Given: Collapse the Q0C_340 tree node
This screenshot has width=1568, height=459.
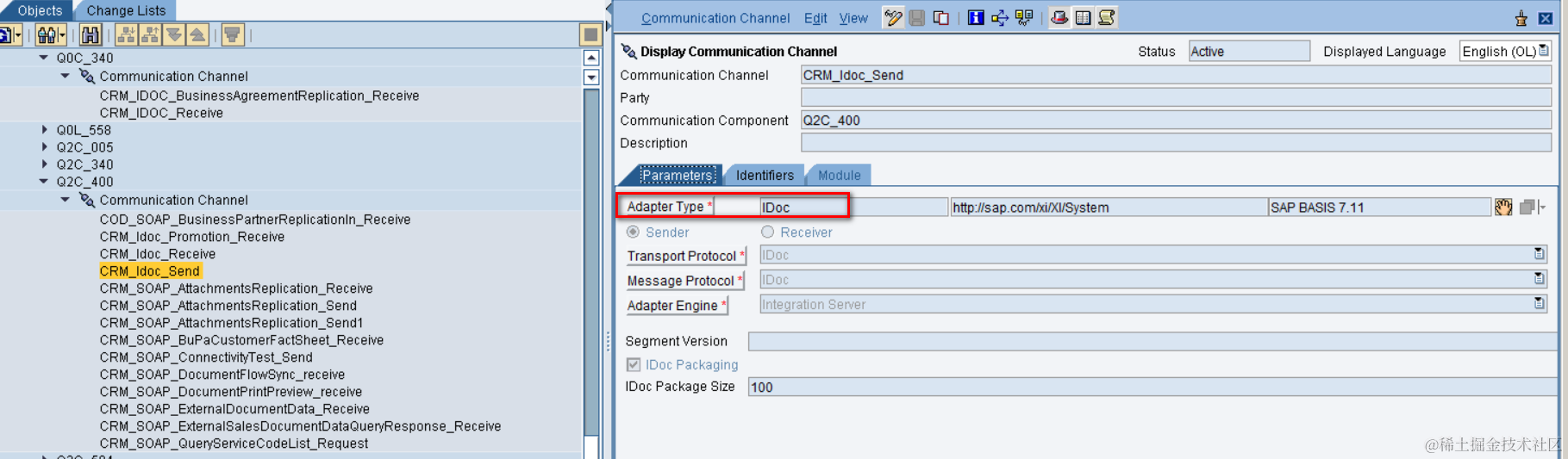Looking at the screenshot, I should click(x=44, y=58).
